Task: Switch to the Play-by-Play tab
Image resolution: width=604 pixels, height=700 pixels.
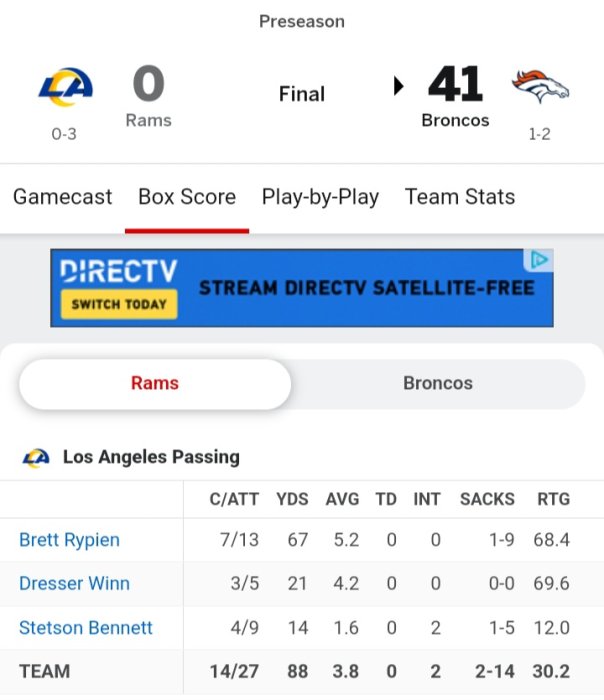Action: pyautogui.click(x=320, y=197)
